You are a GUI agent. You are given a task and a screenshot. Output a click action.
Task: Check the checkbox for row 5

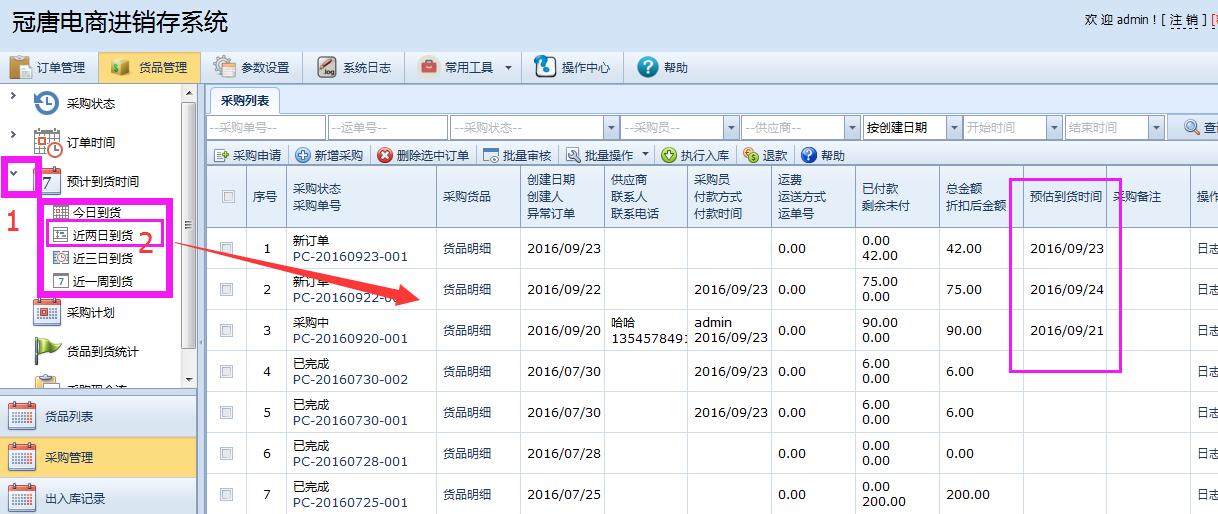226,412
